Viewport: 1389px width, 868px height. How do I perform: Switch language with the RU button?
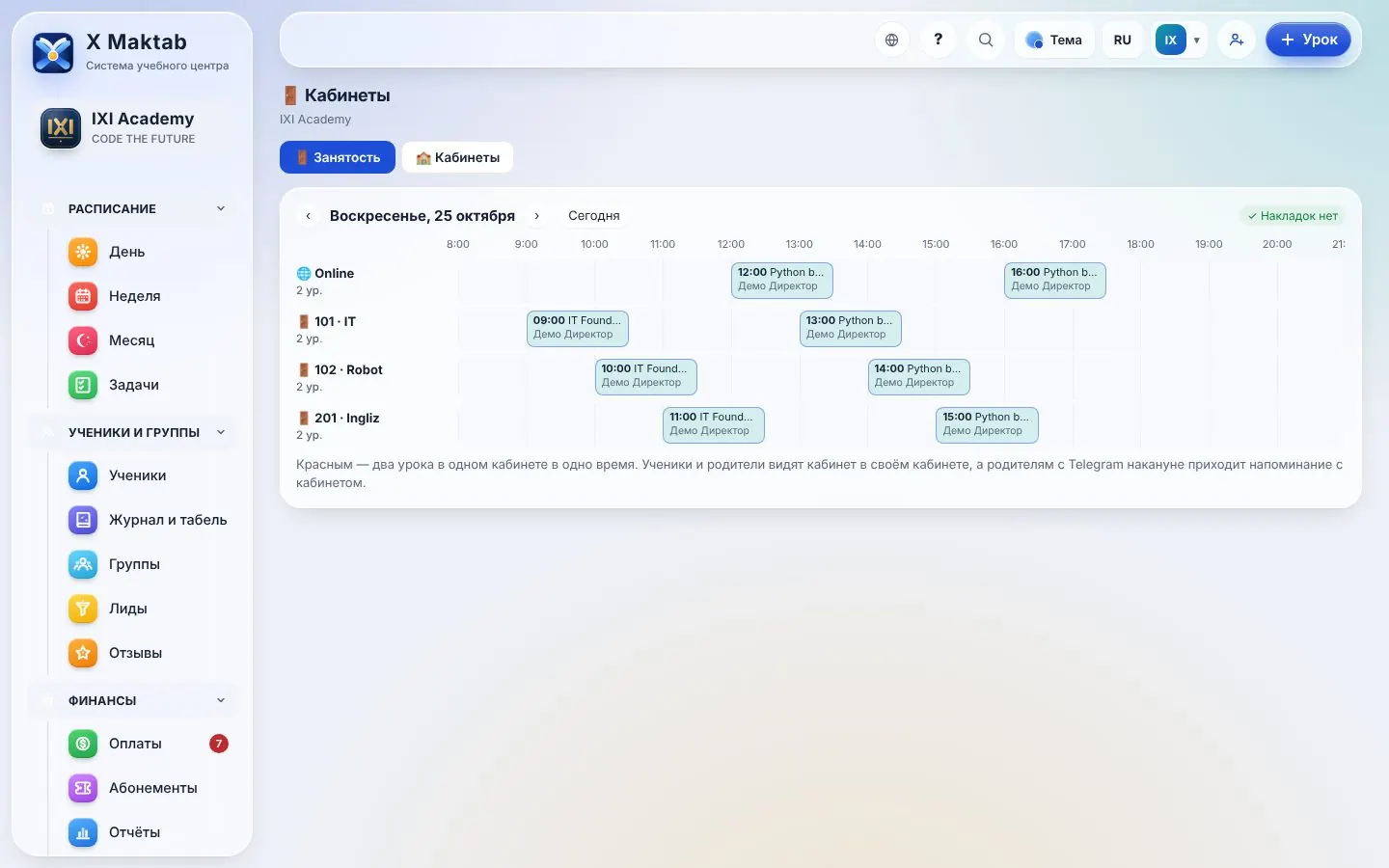click(x=1122, y=40)
